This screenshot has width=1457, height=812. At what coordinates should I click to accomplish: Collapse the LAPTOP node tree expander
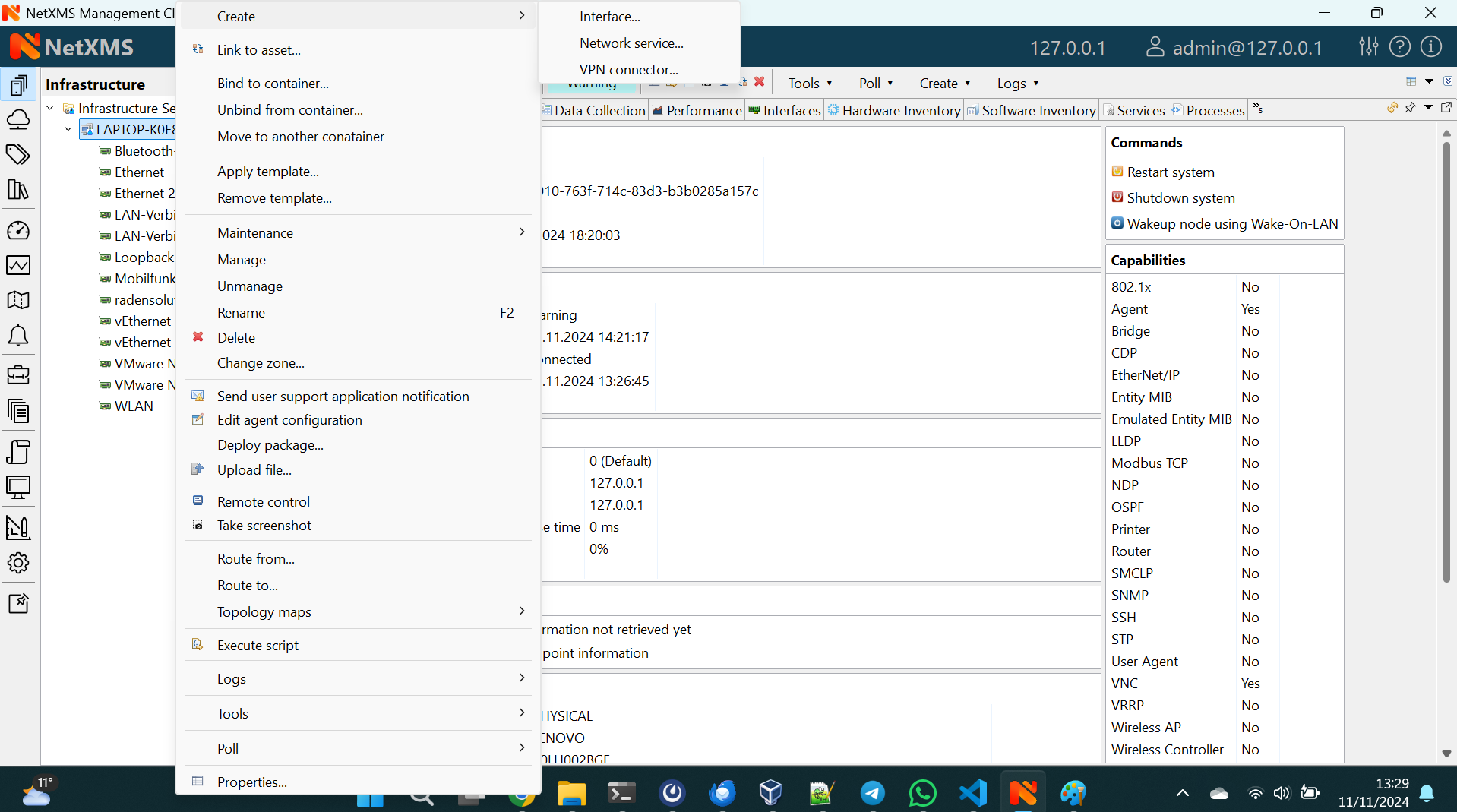68,130
